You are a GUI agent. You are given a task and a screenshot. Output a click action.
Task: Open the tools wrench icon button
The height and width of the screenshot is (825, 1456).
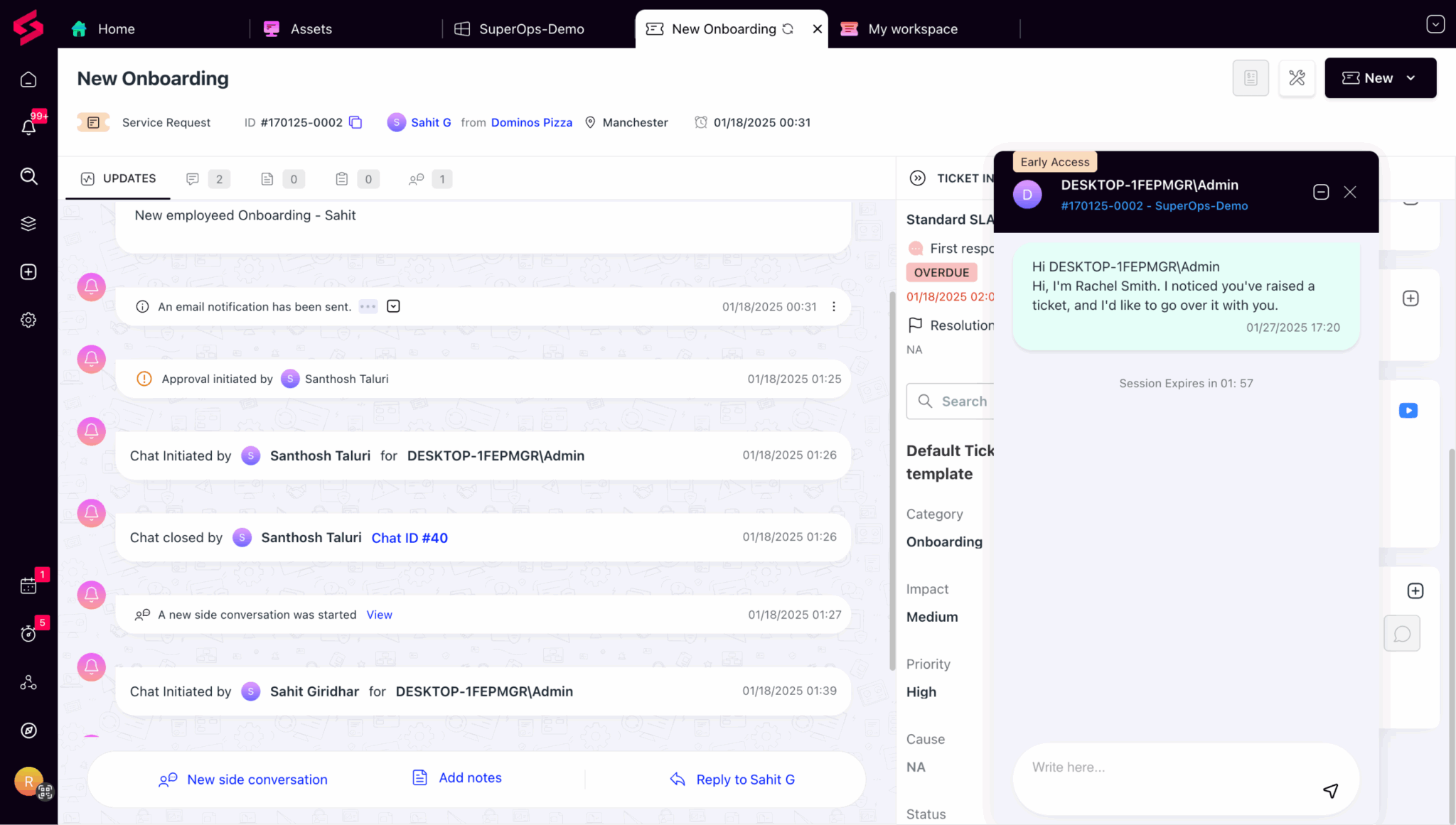pos(1297,78)
